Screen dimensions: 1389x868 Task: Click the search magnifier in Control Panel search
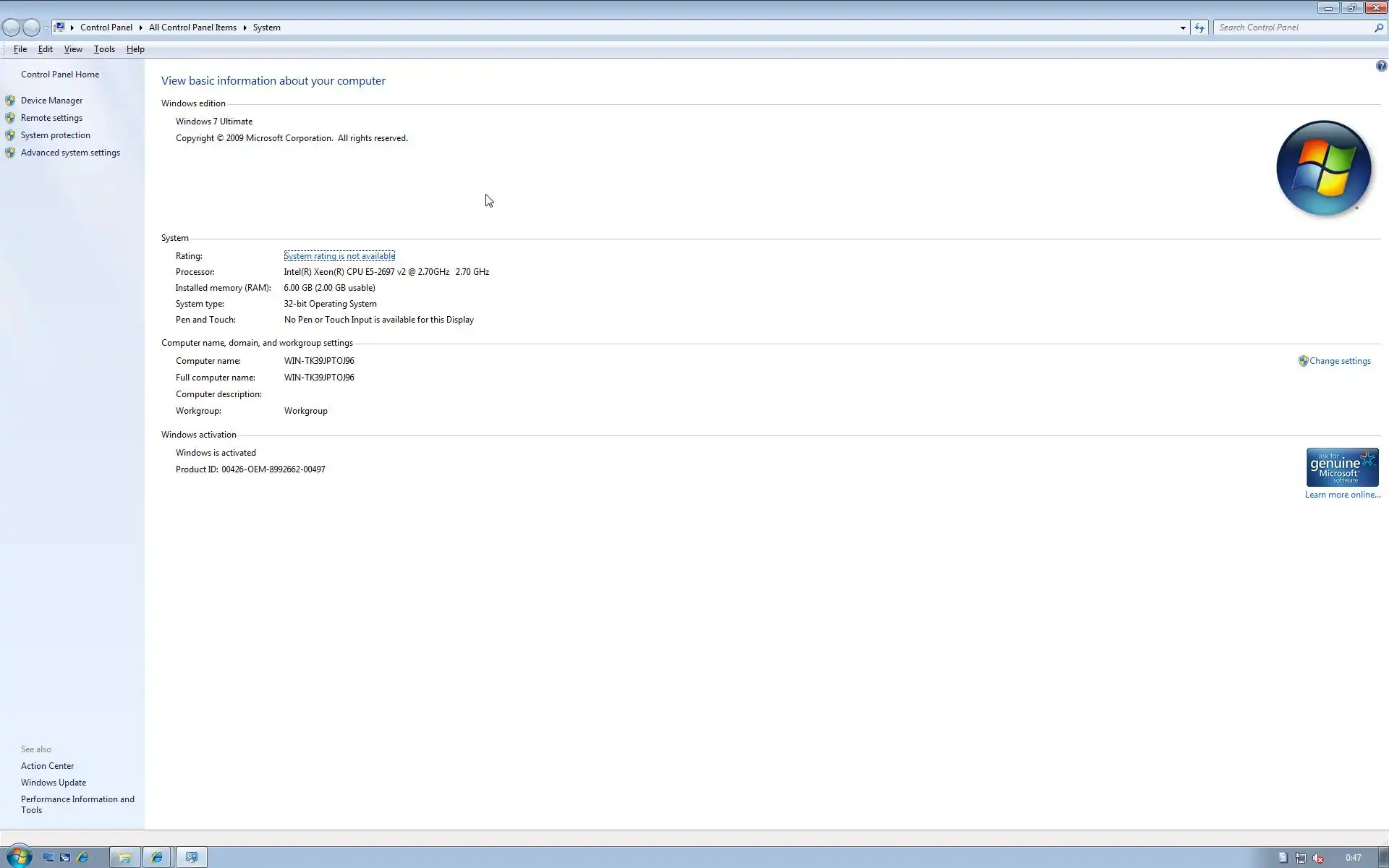pyautogui.click(x=1378, y=27)
